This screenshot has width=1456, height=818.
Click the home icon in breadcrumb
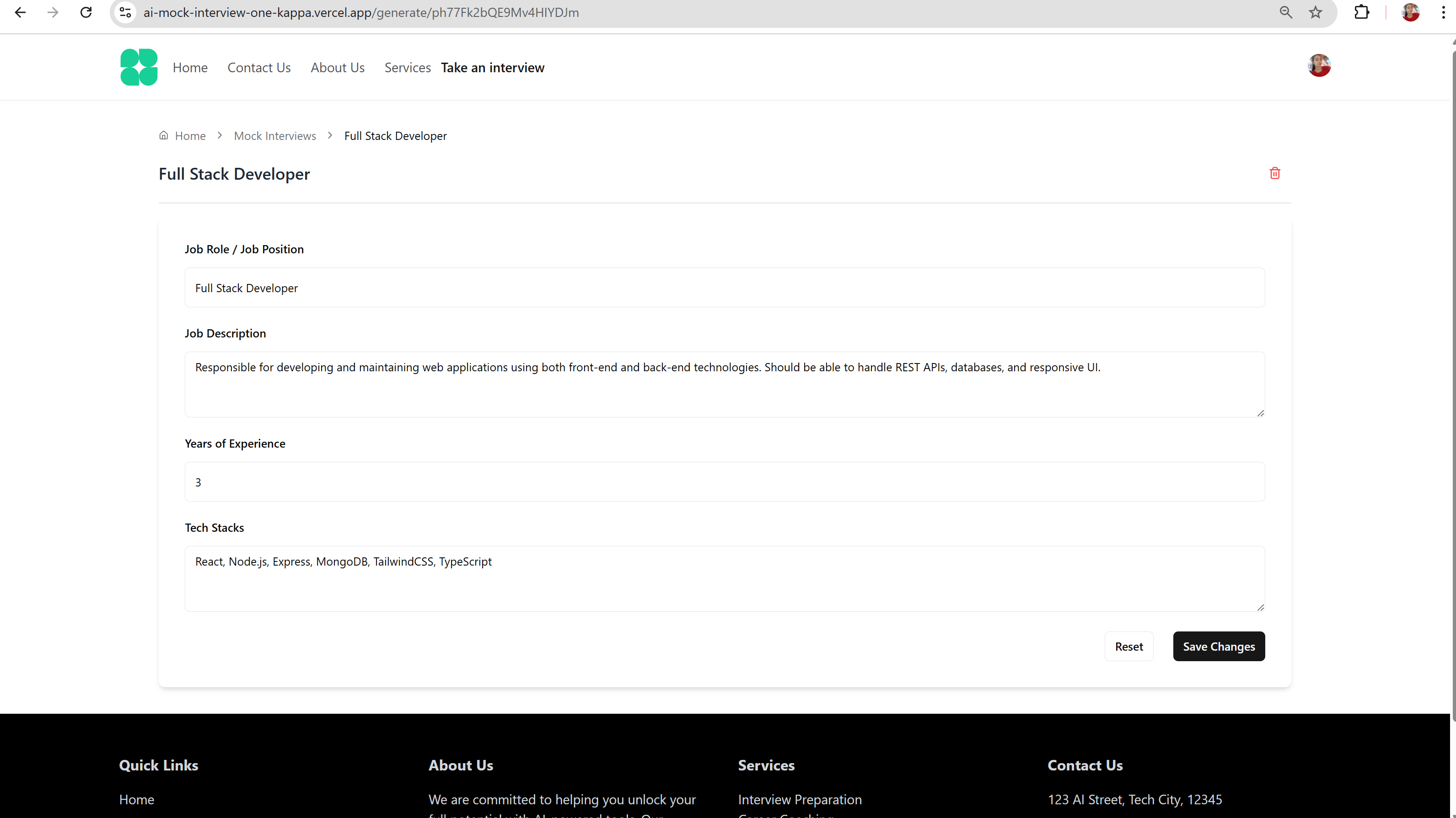click(163, 136)
